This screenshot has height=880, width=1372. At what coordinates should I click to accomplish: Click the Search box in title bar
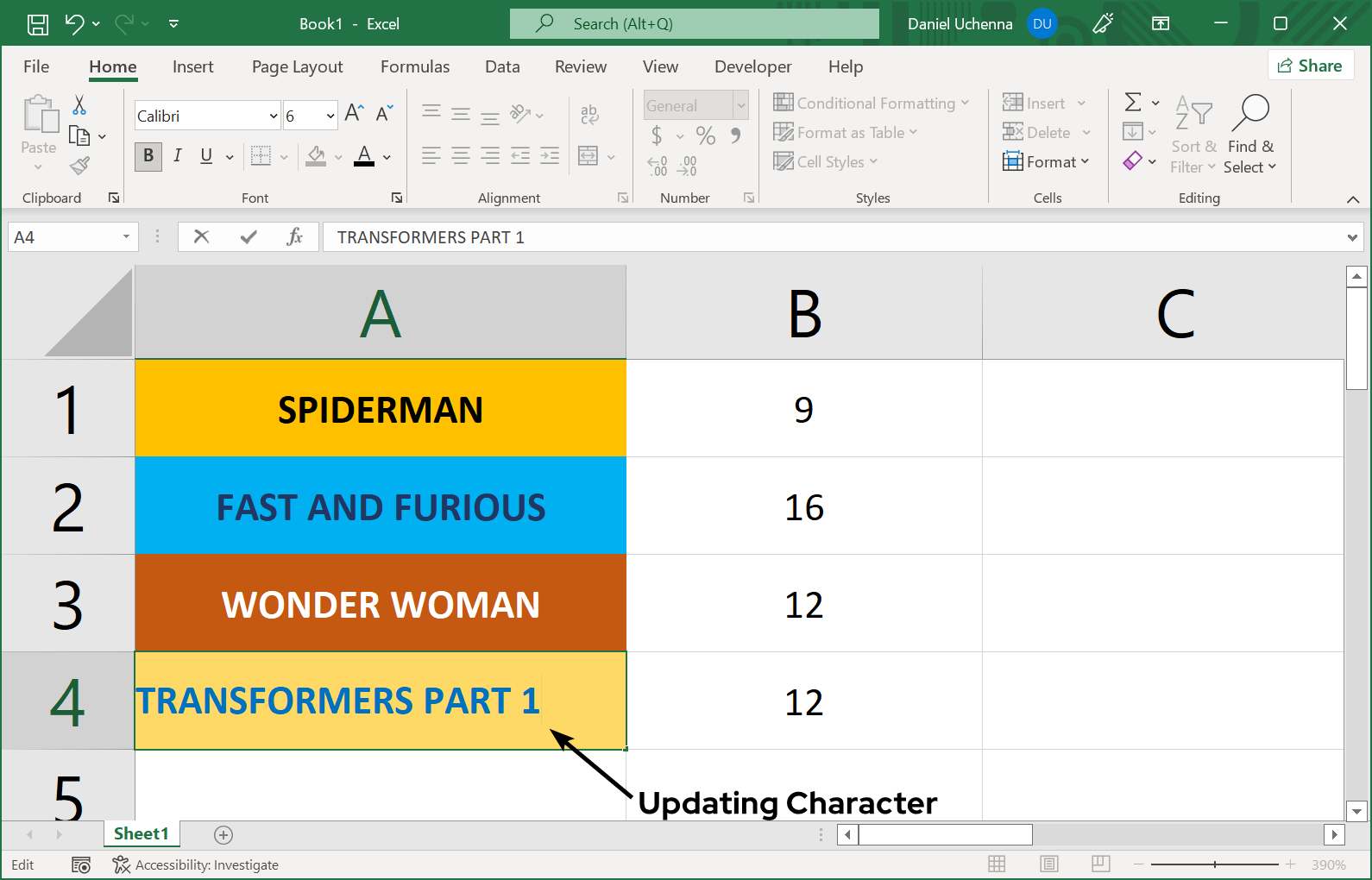click(695, 24)
